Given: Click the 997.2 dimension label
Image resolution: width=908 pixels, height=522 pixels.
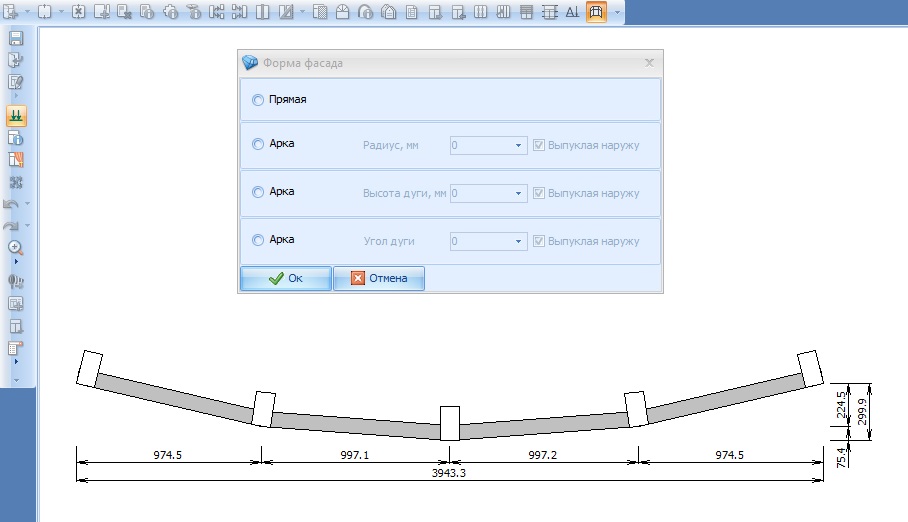Looking at the screenshot, I should pyautogui.click(x=543, y=455).
